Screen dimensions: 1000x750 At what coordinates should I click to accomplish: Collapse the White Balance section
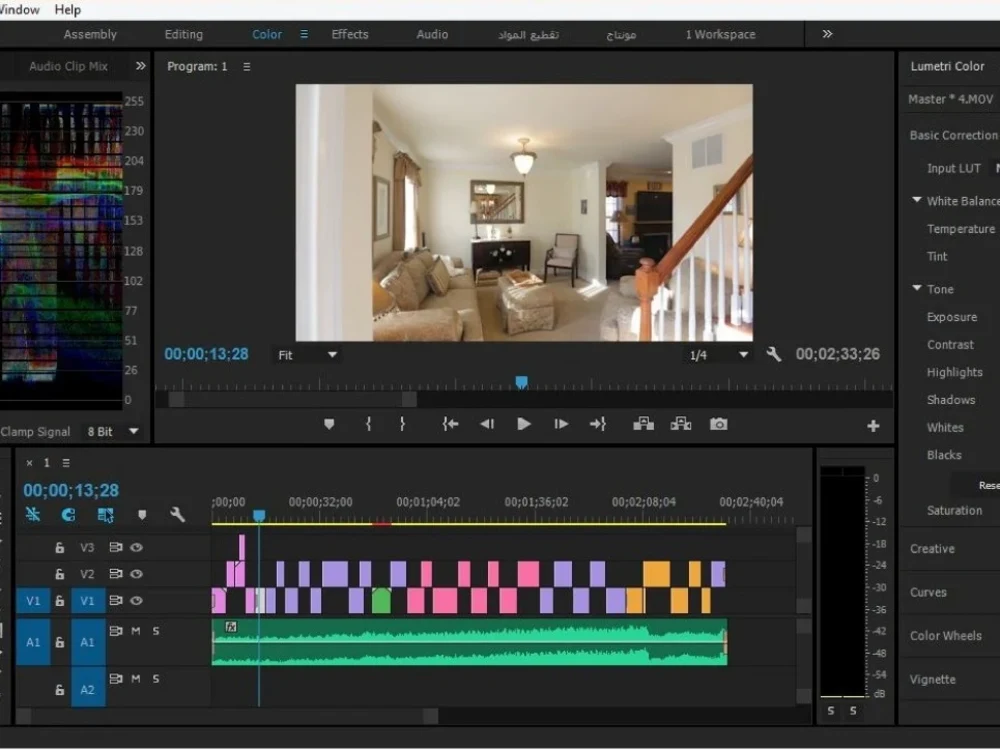[916, 200]
